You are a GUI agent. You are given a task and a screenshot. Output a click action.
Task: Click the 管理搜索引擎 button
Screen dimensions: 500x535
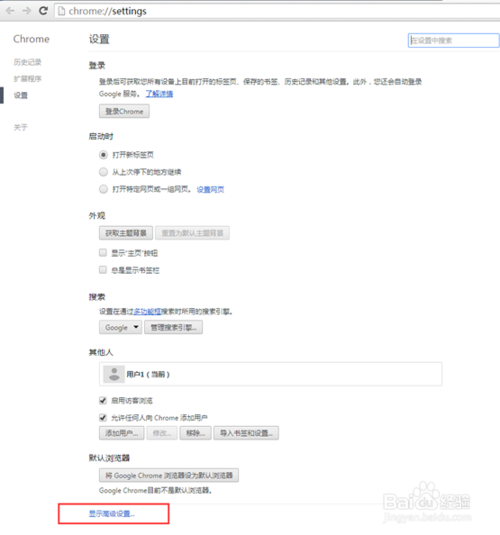coord(173,328)
